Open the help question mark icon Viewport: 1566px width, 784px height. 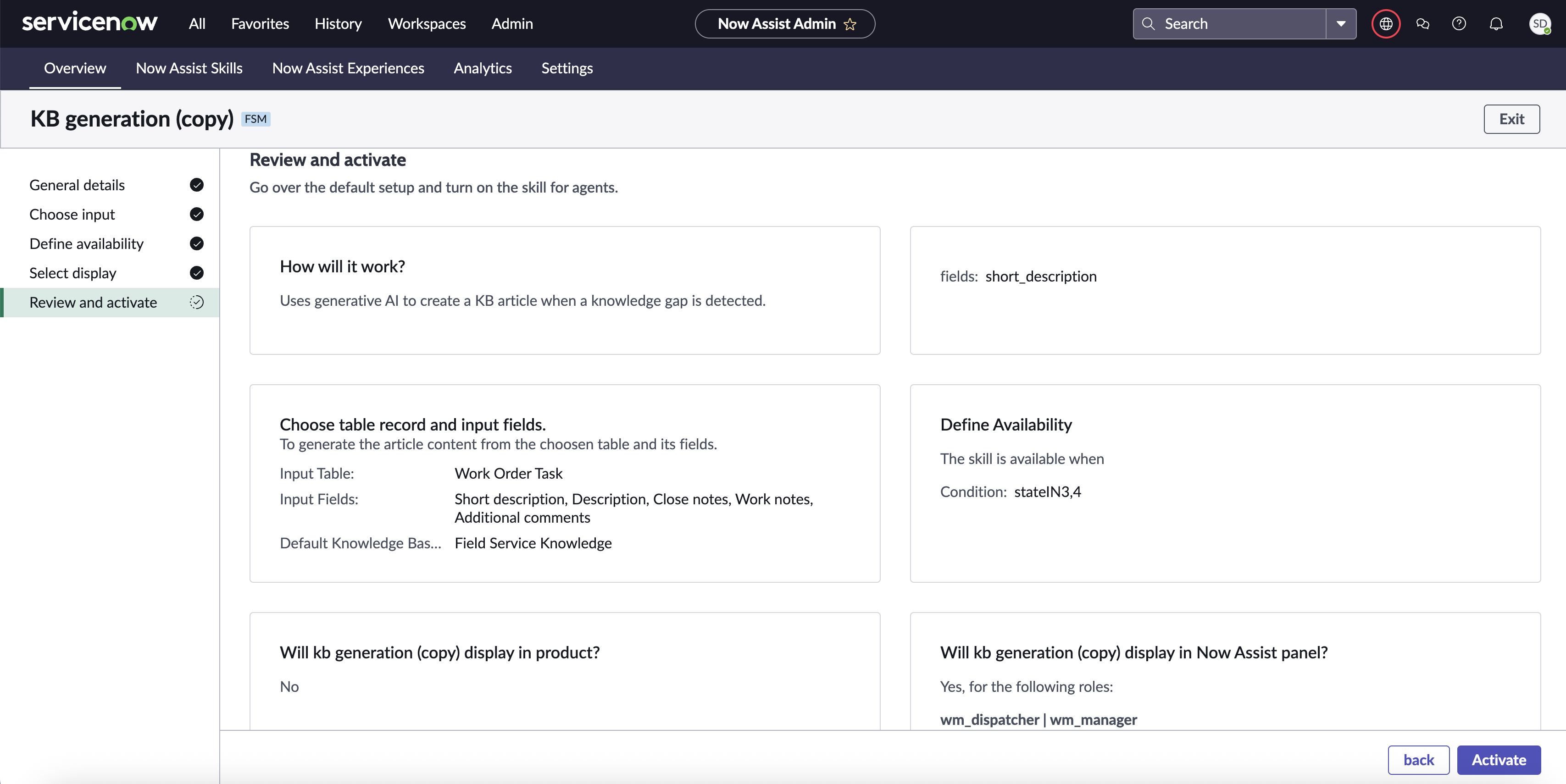(x=1459, y=24)
